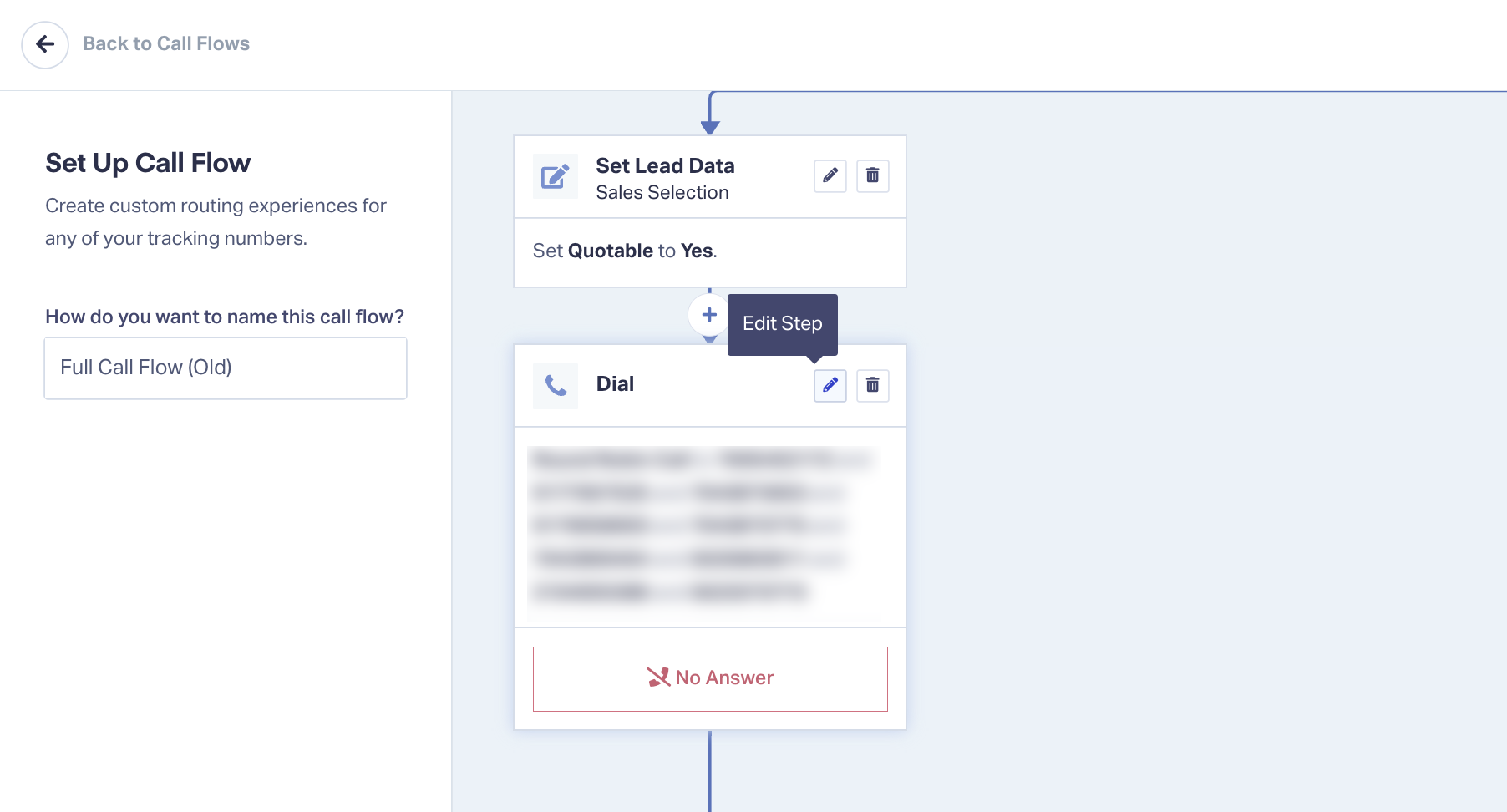Click the Dial phone icon
Viewport: 1507px width, 812px height.
click(556, 385)
